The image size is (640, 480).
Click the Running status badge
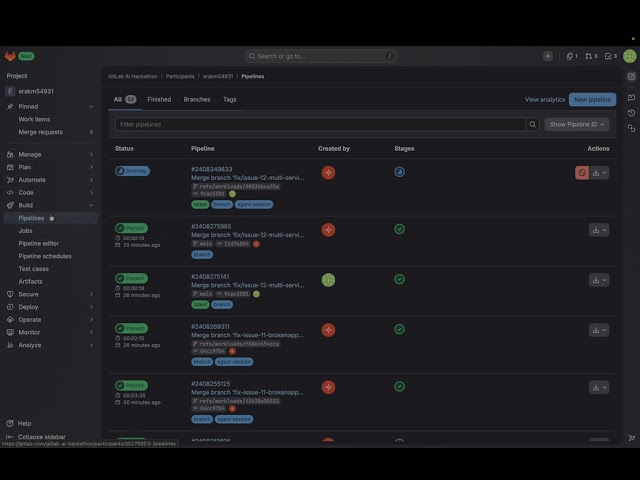pos(132,171)
